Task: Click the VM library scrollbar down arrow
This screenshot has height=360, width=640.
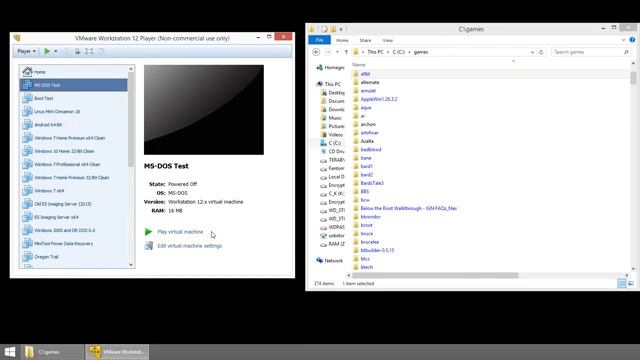Action: click(131, 265)
